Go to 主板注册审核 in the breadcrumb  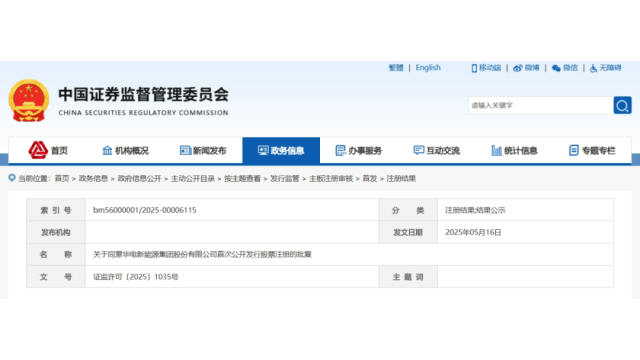(x=331, y=178)
